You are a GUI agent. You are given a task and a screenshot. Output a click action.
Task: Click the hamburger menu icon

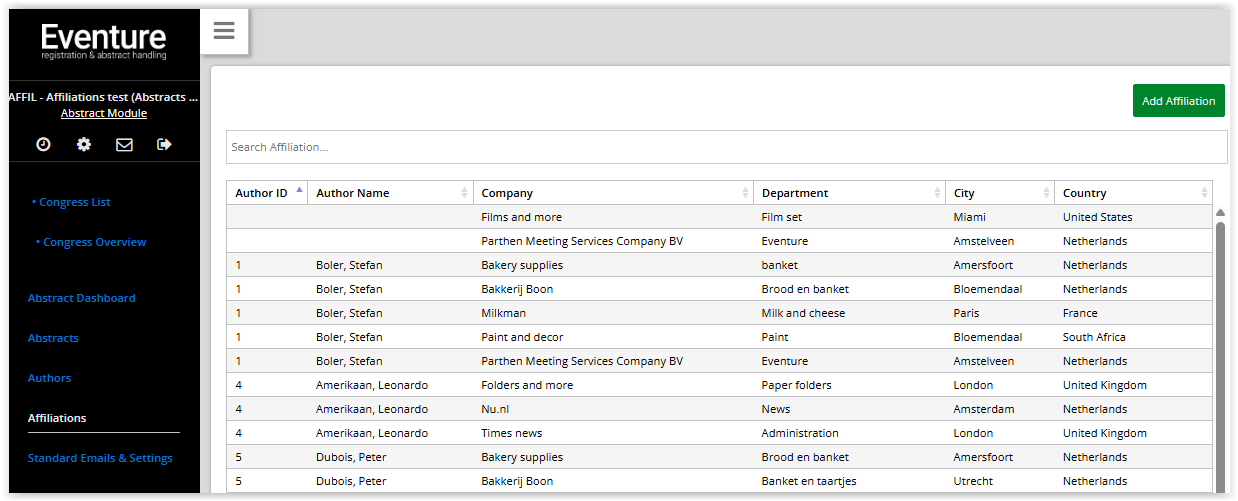[x=224, y=31]
